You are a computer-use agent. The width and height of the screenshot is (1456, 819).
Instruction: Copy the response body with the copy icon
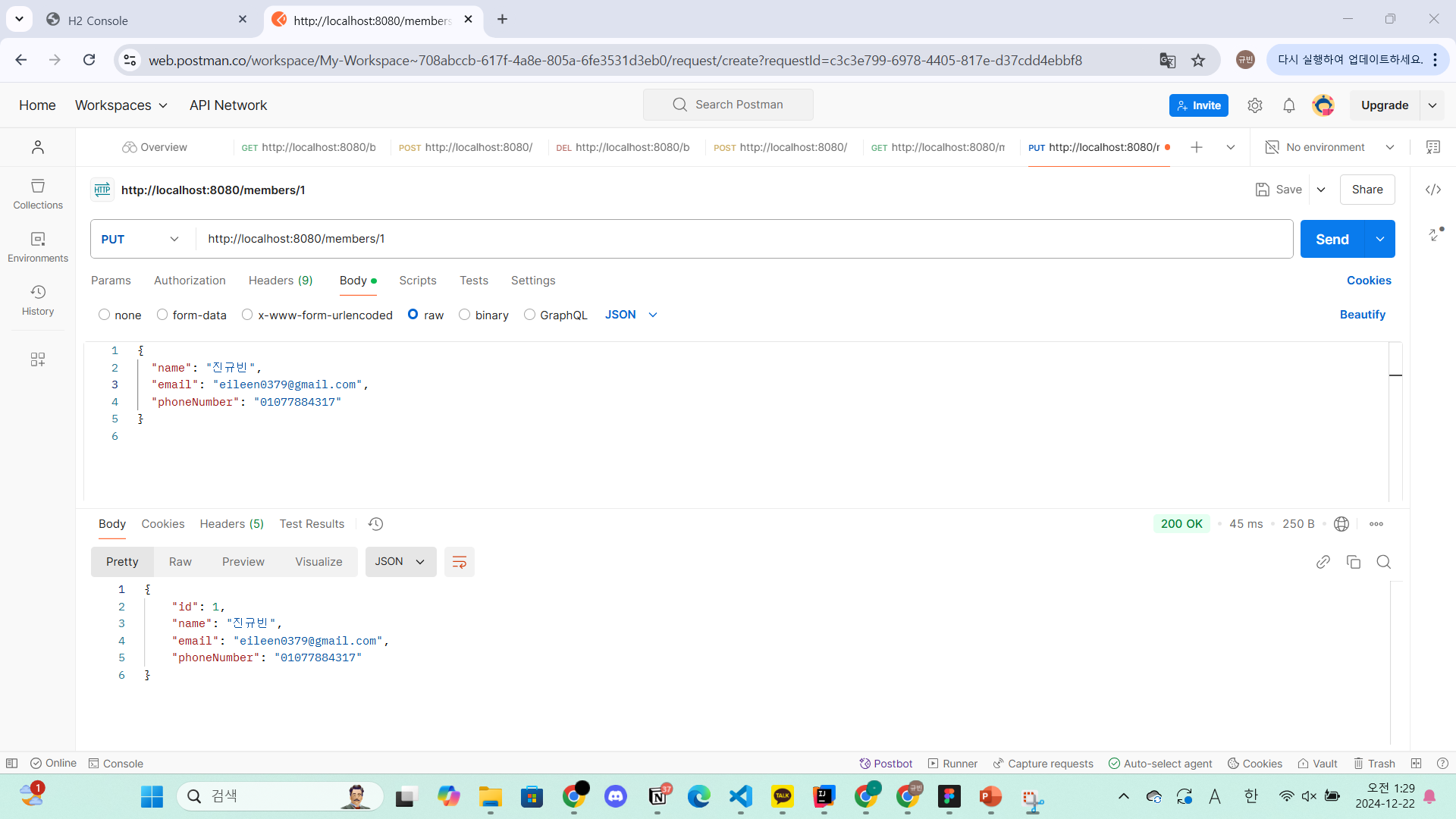(1353, 562)
